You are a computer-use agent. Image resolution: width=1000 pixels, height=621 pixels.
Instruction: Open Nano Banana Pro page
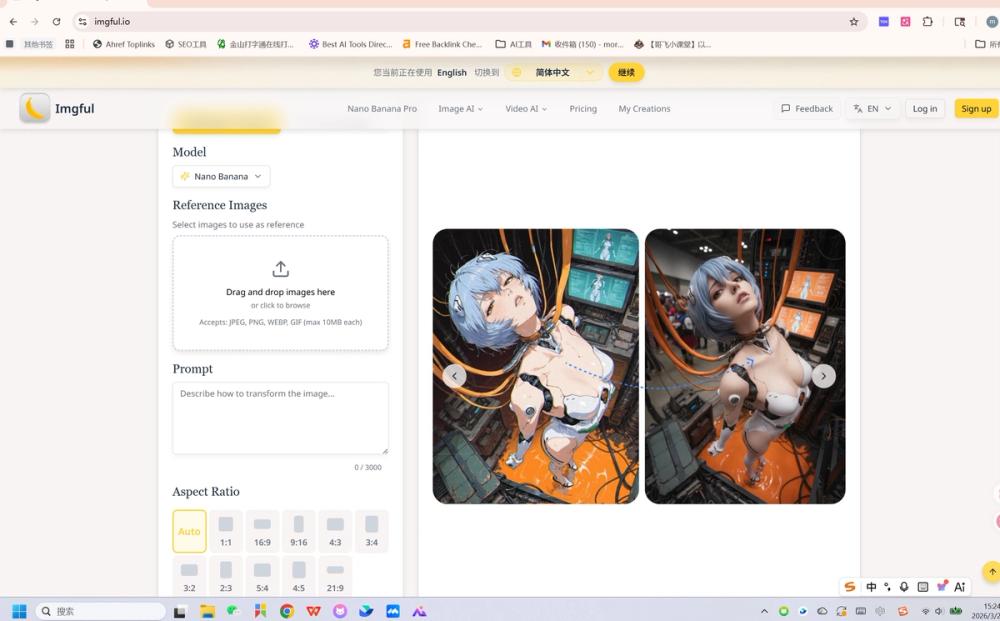click(x=382, y=108)
